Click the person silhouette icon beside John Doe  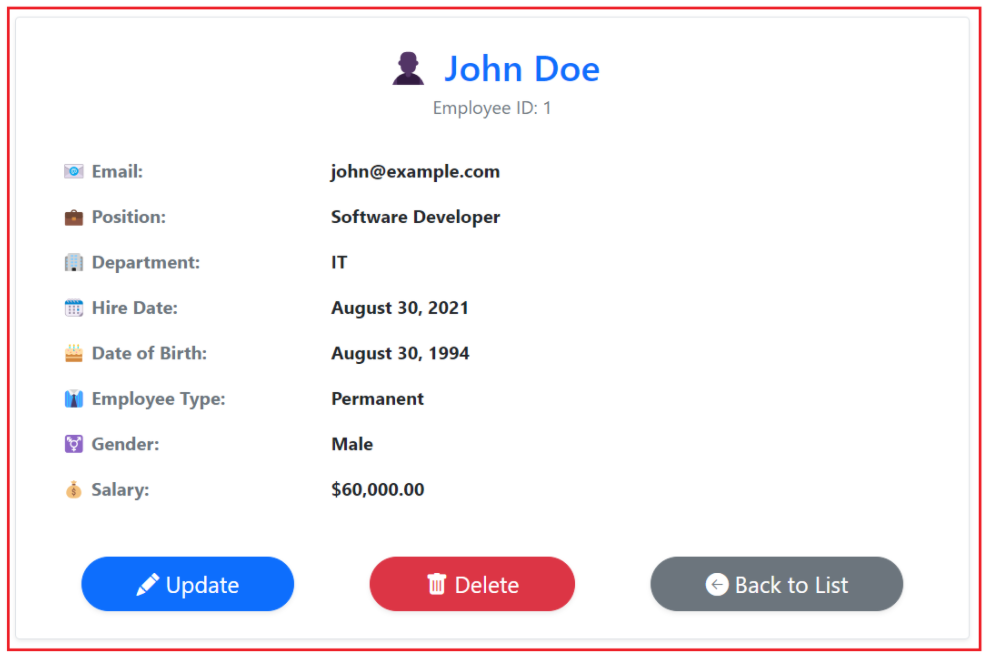click(x=408, y=68)
